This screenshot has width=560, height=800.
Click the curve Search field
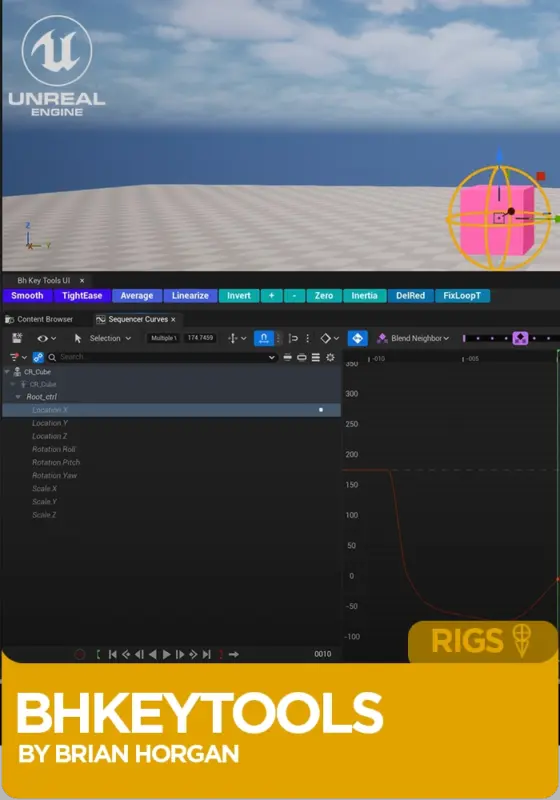163,357
